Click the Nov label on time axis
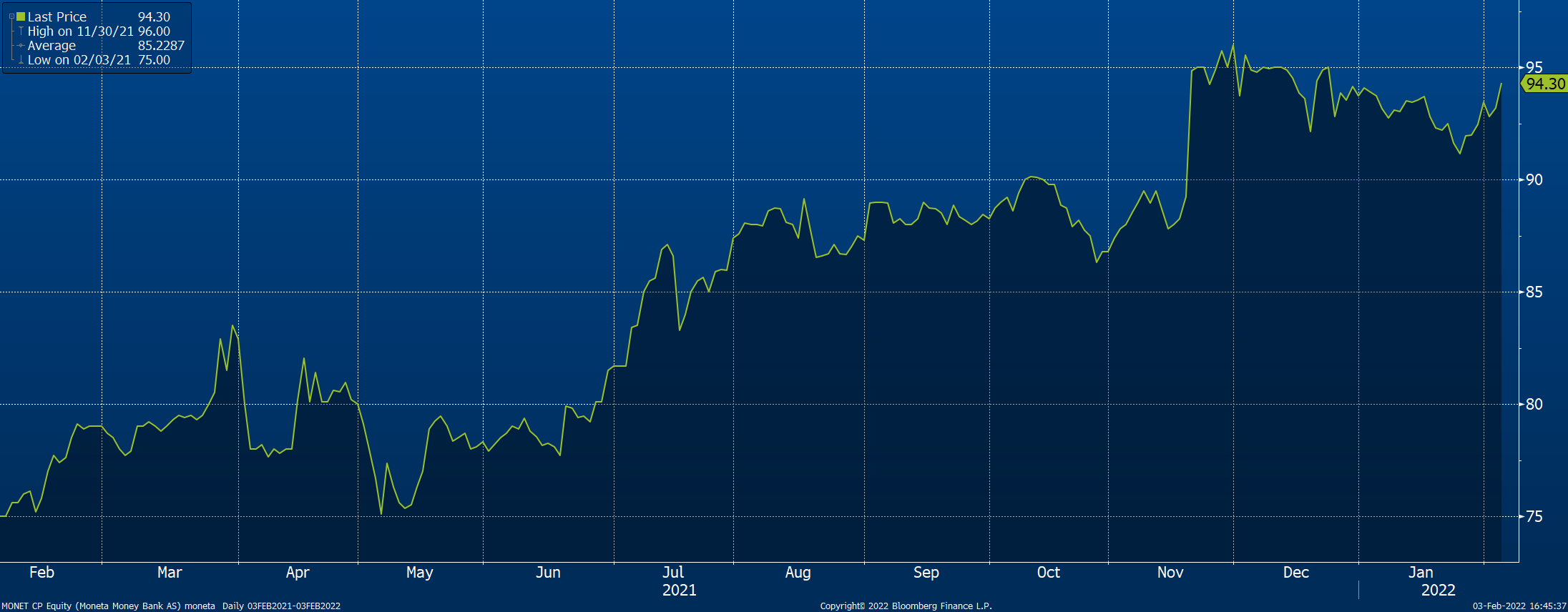1568x612 pixels. [1170, 573]
